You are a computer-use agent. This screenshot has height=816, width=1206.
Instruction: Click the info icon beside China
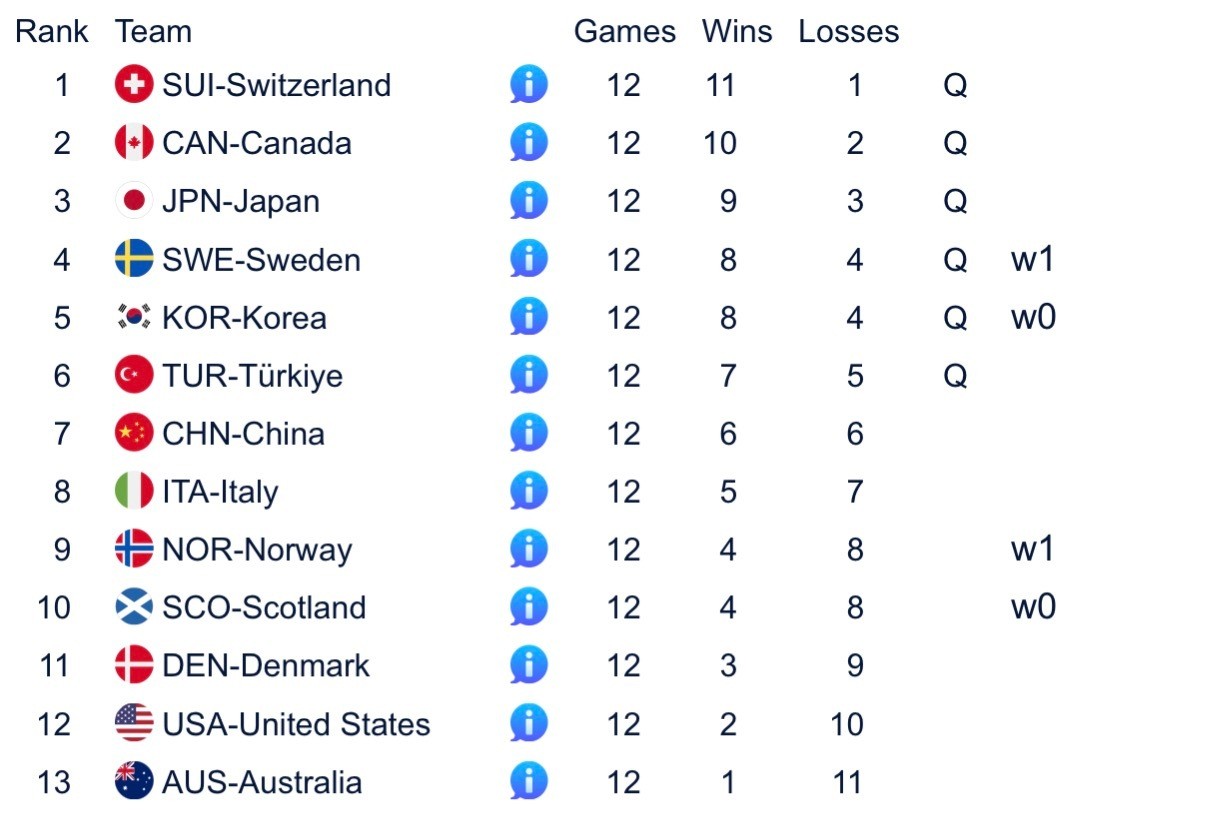(529, 433)
